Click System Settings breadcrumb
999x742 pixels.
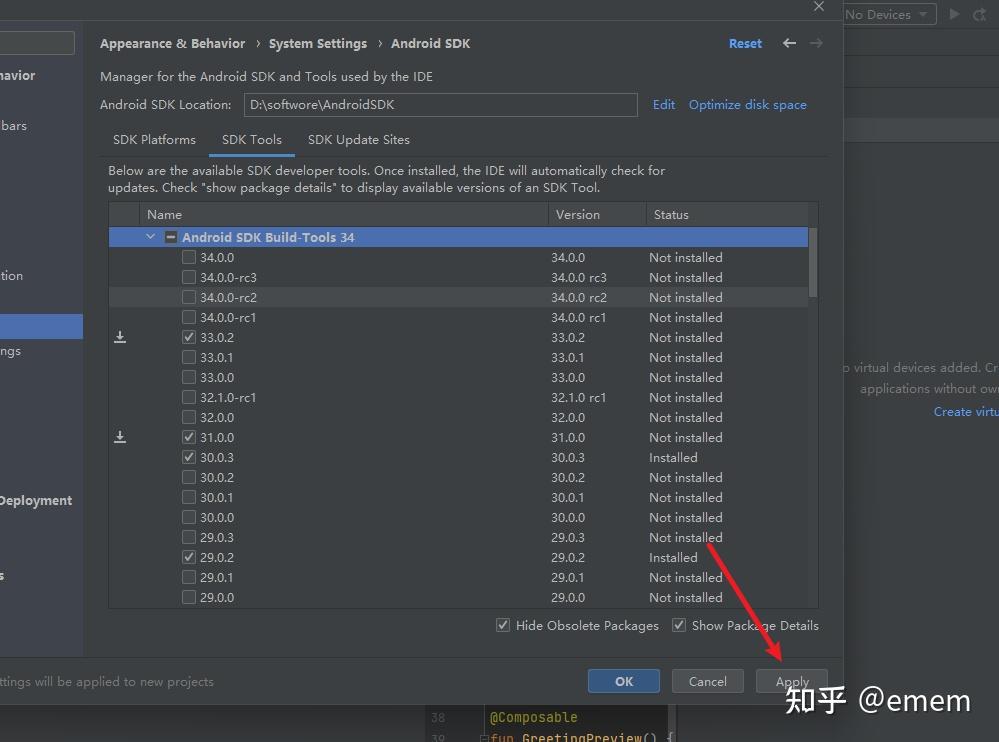(x=318, y=43)
